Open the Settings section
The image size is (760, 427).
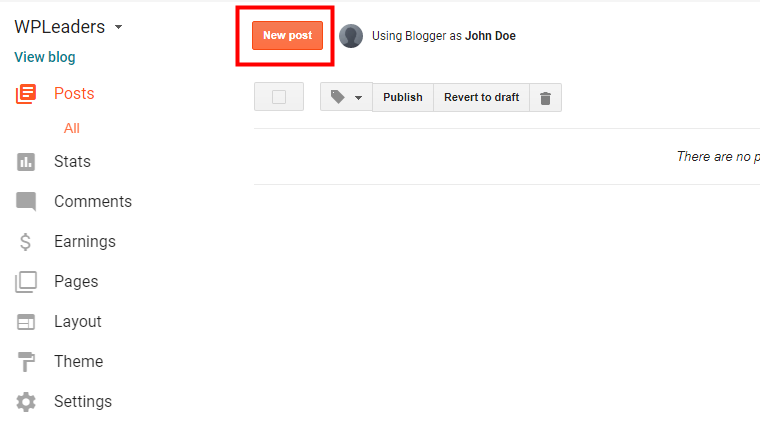83,401
